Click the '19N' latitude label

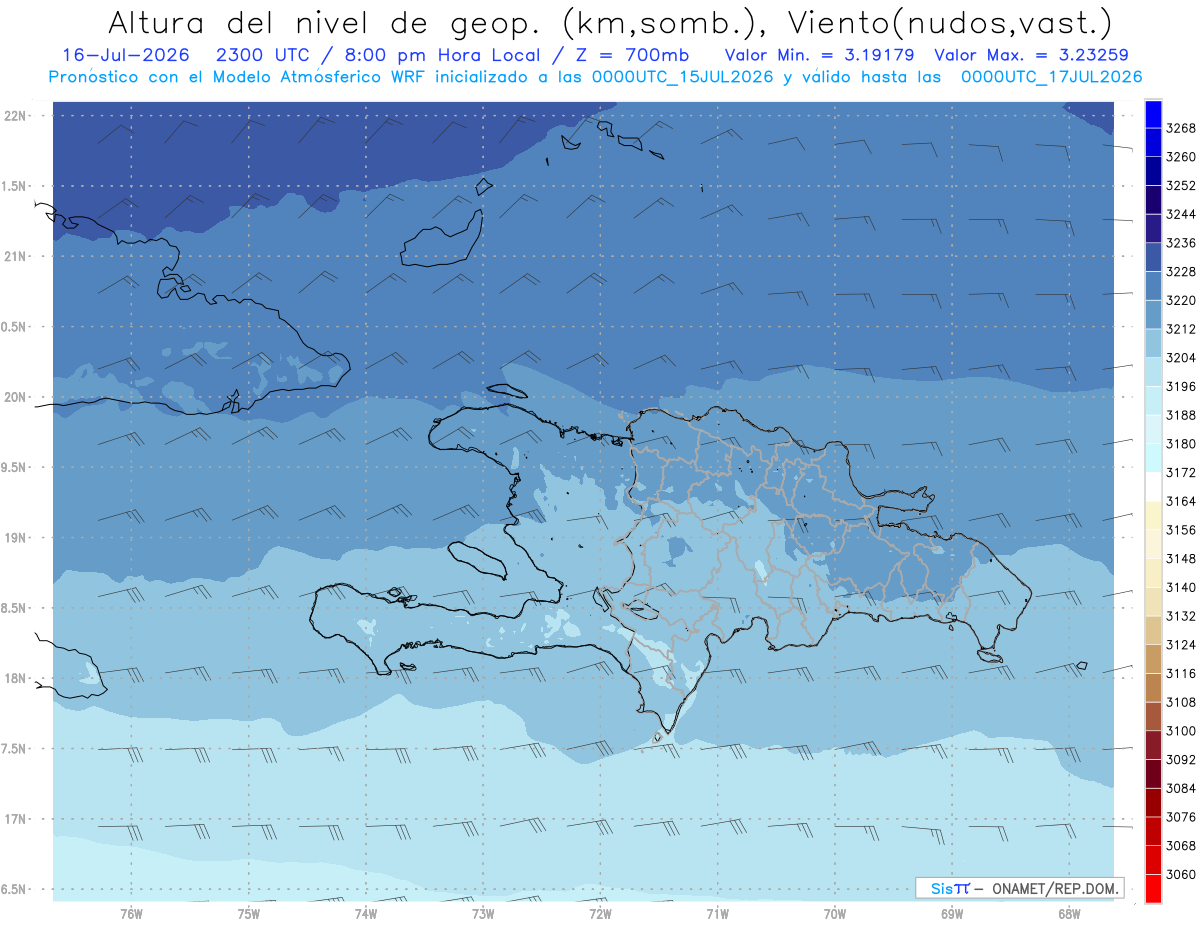click(15, 537)
